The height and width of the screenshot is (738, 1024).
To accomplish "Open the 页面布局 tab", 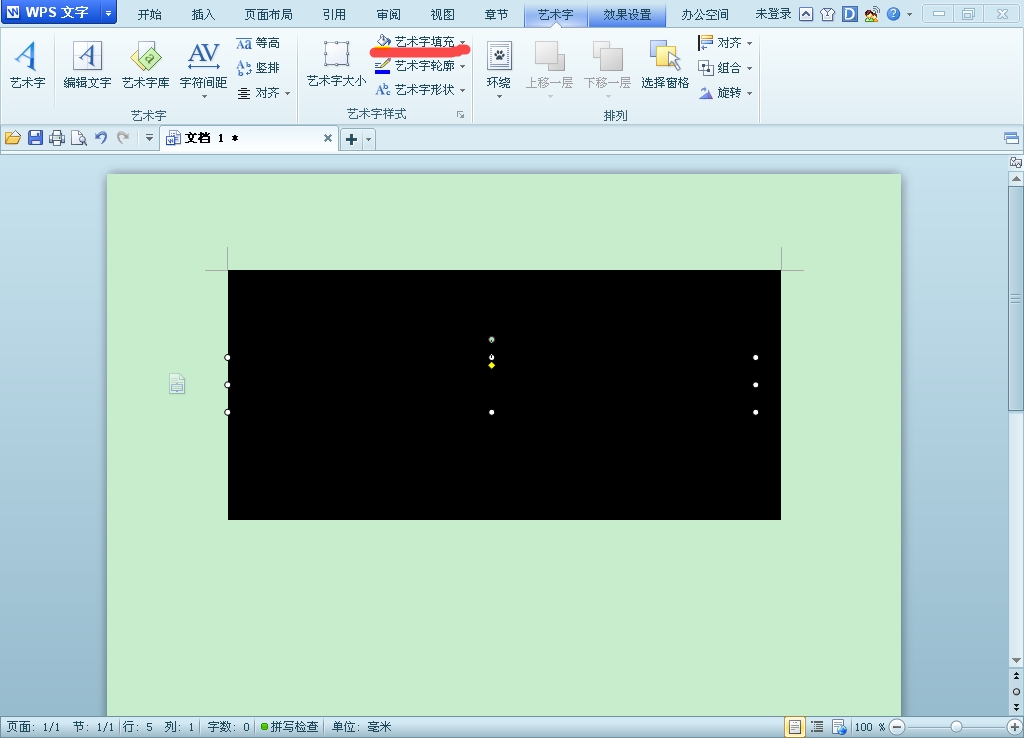I will [268, 14].
